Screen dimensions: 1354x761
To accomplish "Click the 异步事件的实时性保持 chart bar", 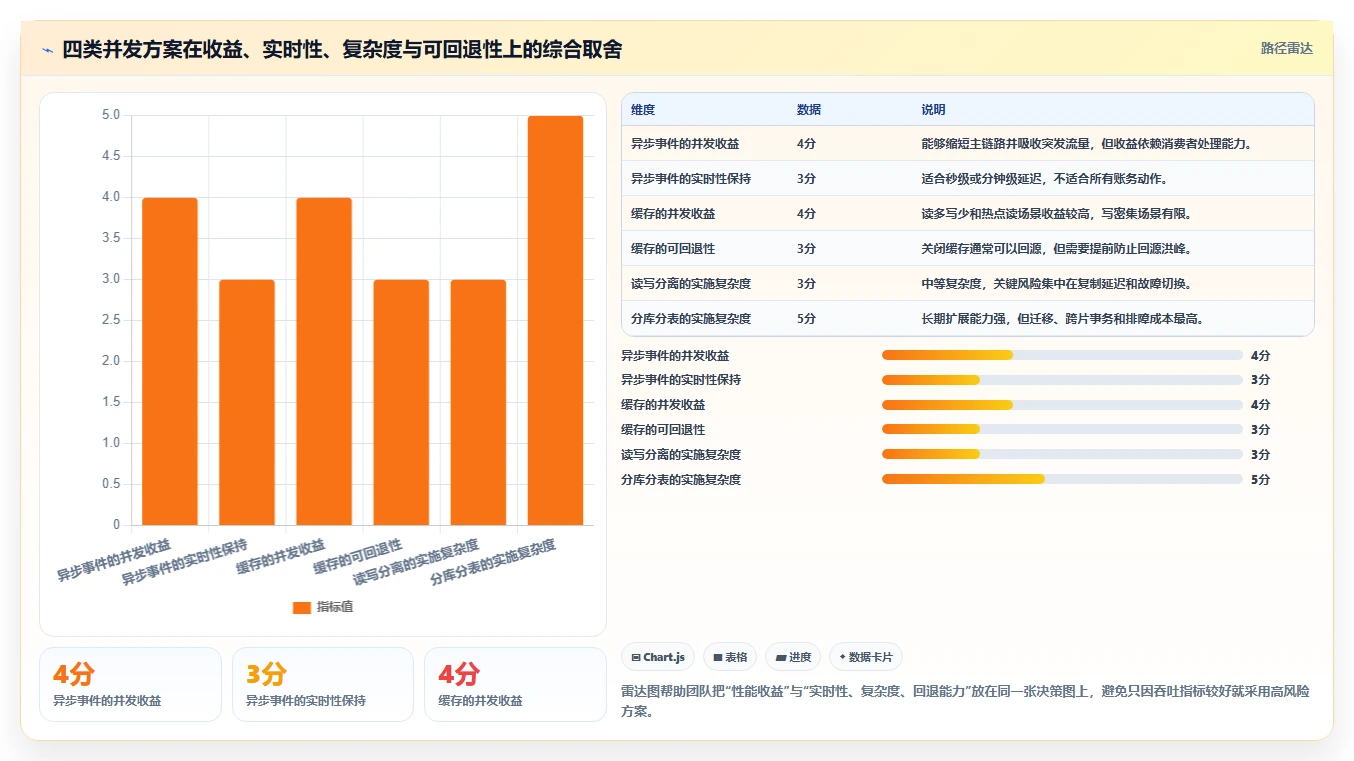I will 247,402.
